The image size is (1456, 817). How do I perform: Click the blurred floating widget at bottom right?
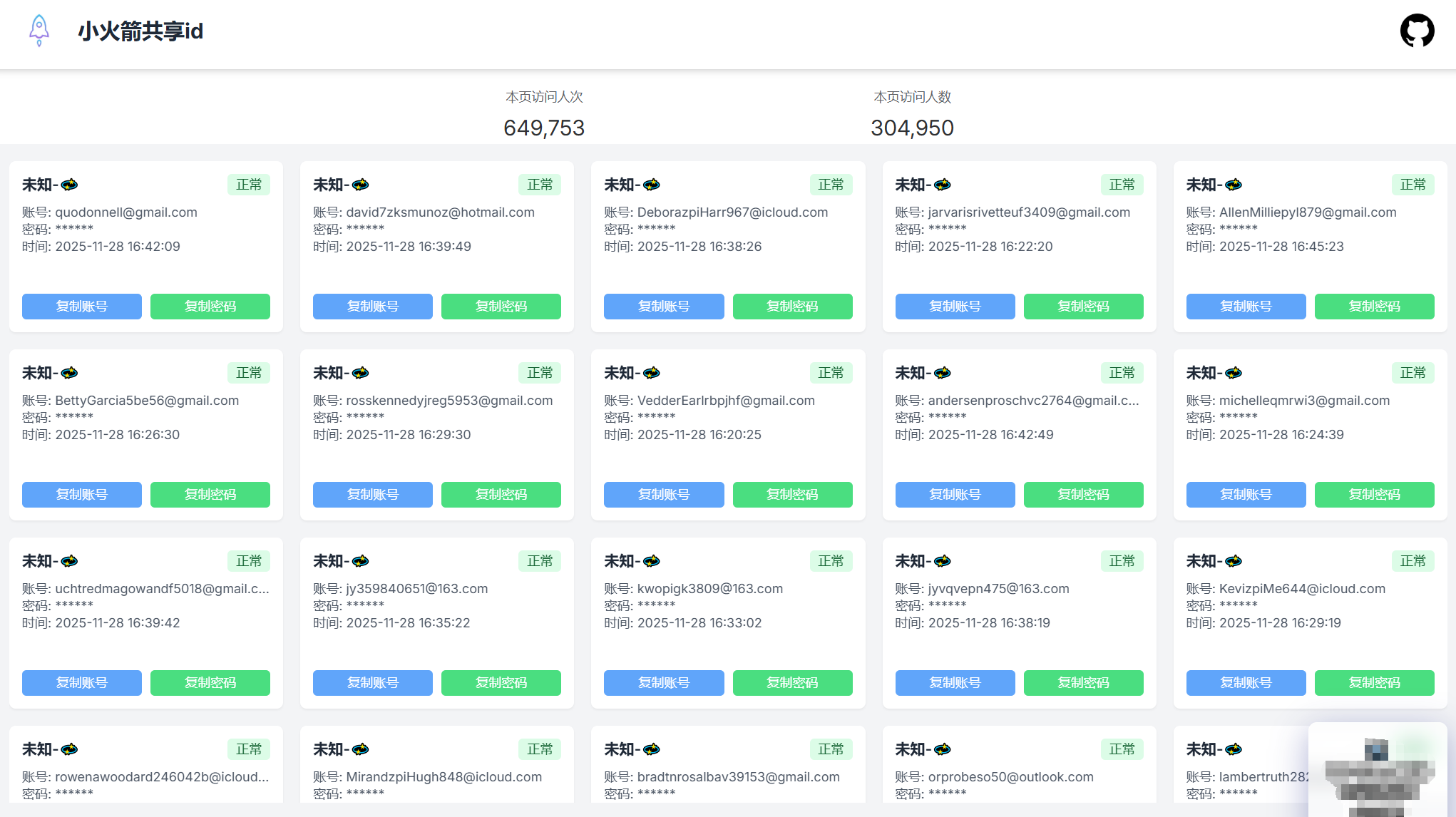(x=1378, y=774)
